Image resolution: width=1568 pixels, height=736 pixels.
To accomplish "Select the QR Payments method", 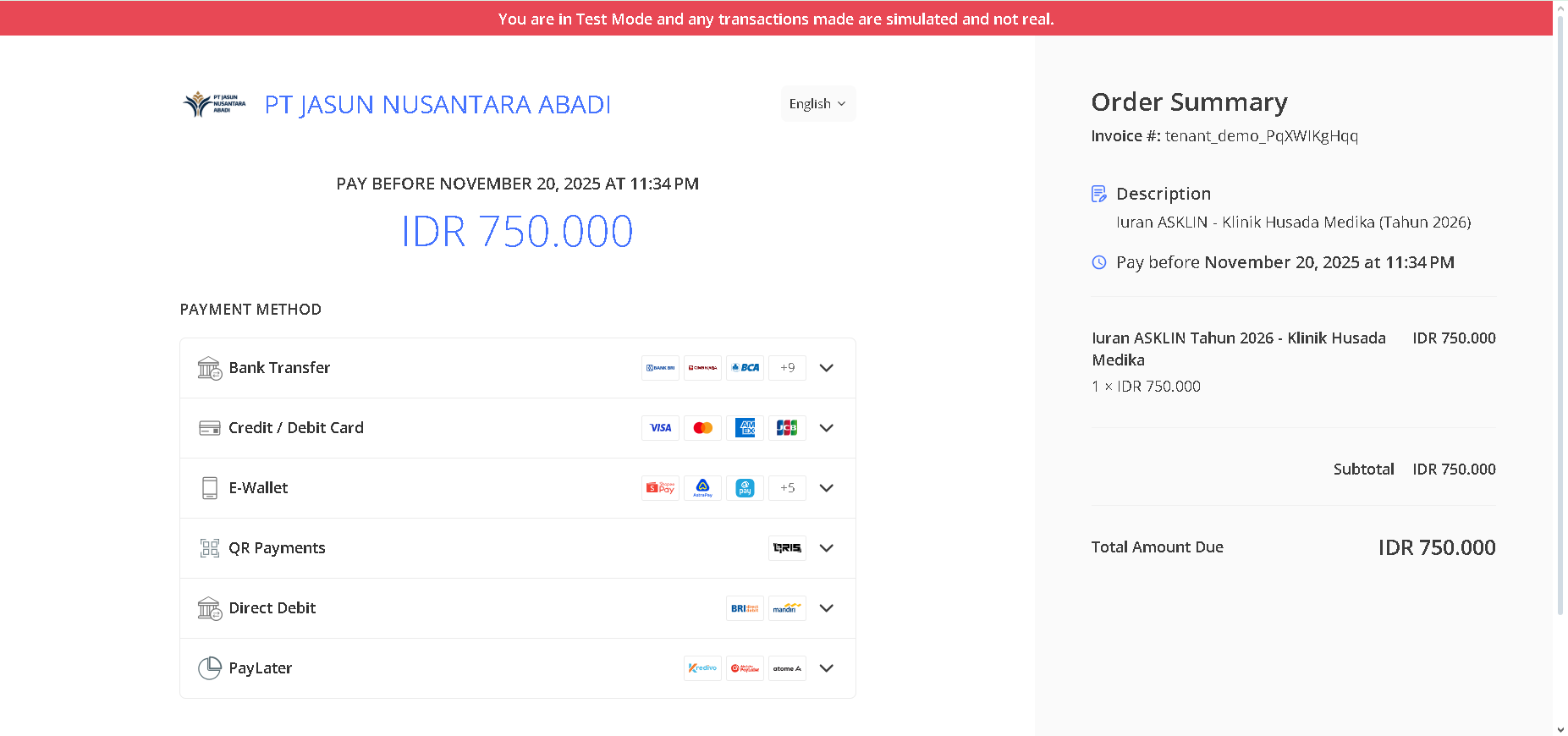I will (277, 548).
